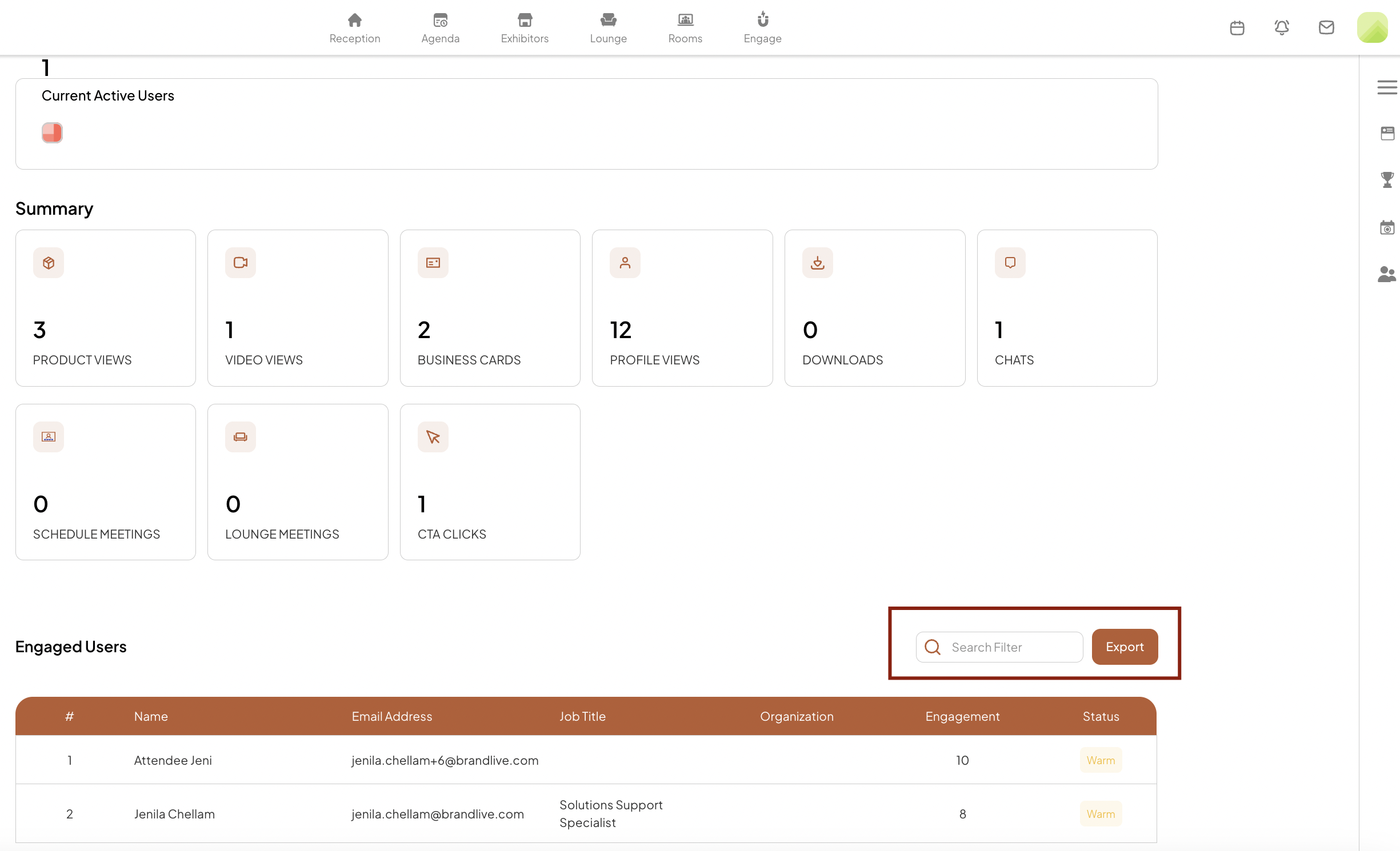Select the Jenila Chellam name cell
The width and height of the screenshot is (1400, 851).
point(174,814)
